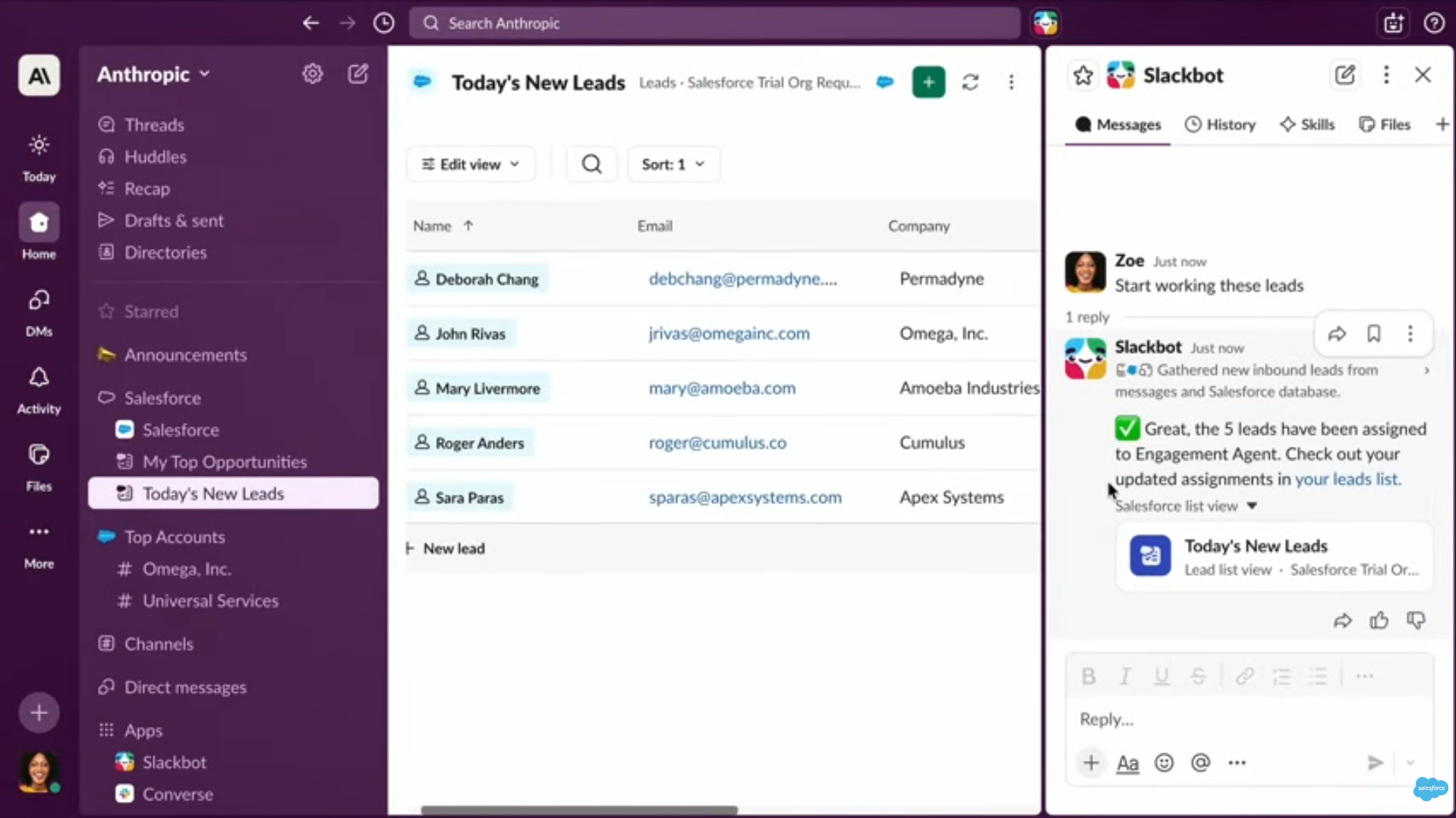Insert emoji in reply composer
This screenshot has height=818, width=1456.
tap(1164, 763)
